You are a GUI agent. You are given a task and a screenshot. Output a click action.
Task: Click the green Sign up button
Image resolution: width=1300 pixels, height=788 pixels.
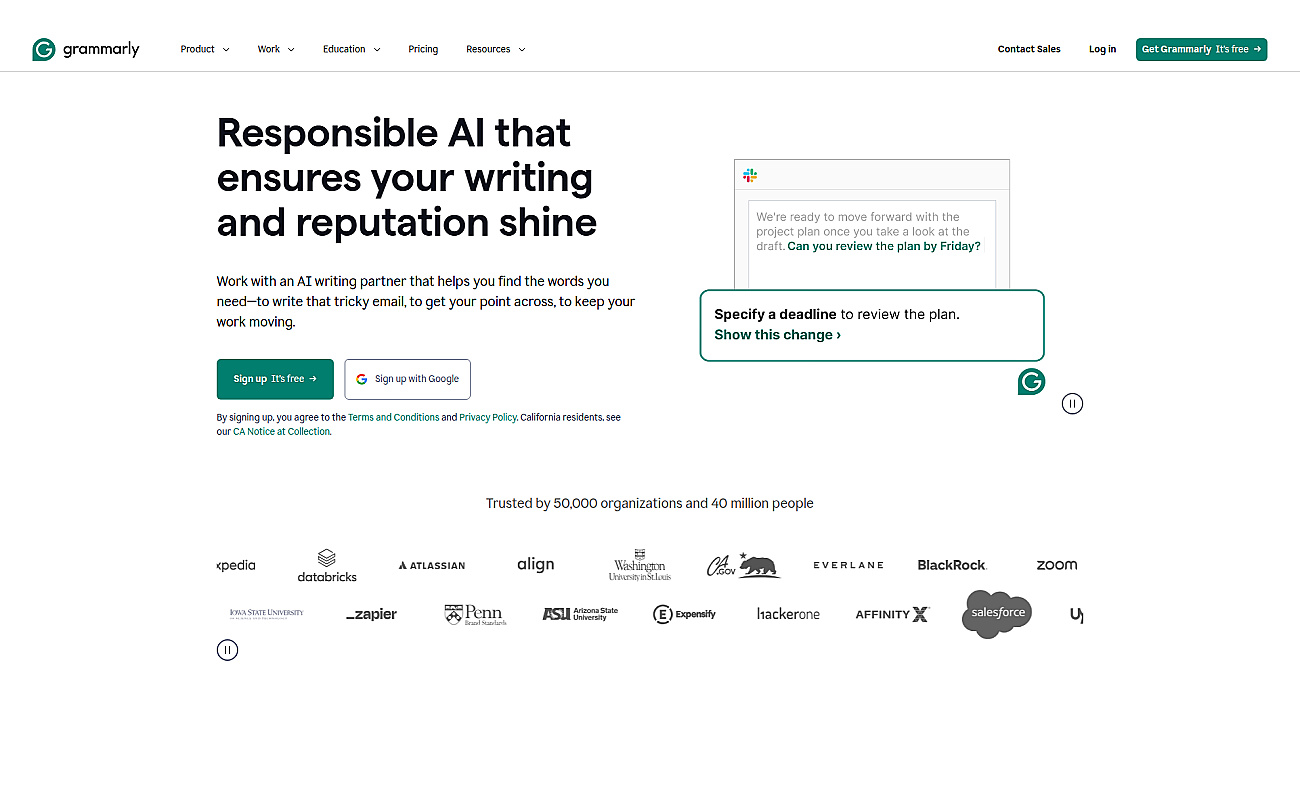point(275,379)
